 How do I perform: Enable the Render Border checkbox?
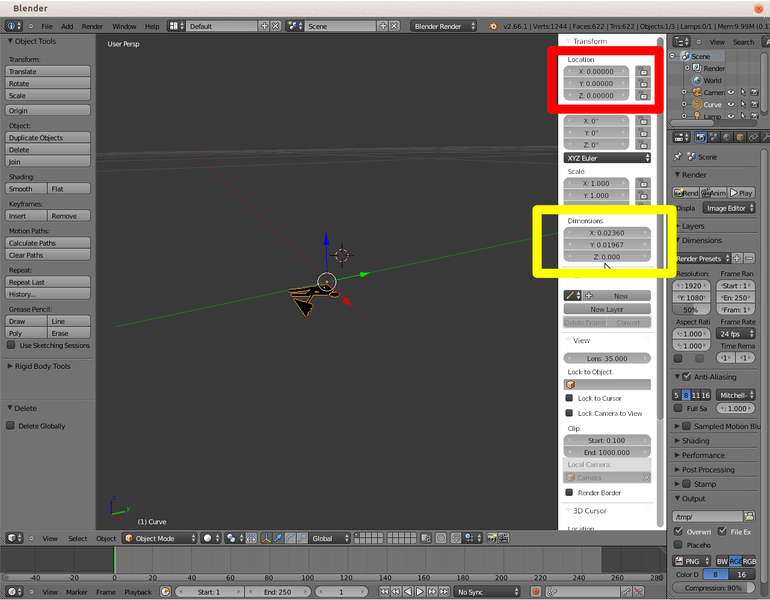click(x=569, y=492)
